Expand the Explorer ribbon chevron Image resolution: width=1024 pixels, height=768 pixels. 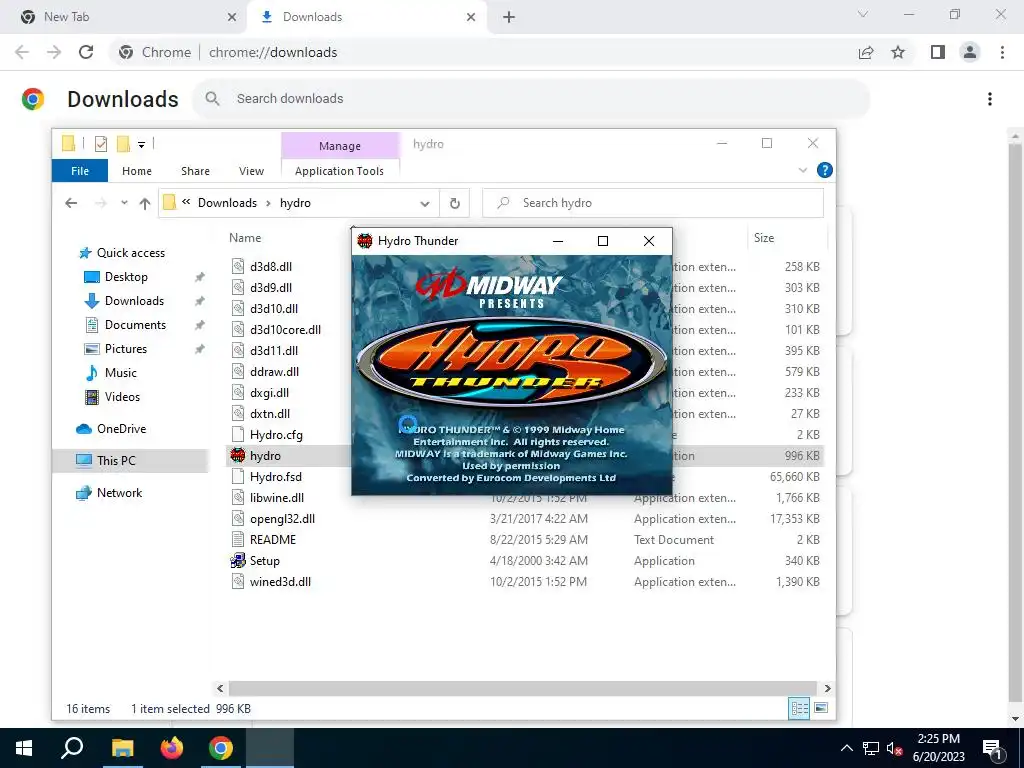pyautogui.click(x=803, y=170)
